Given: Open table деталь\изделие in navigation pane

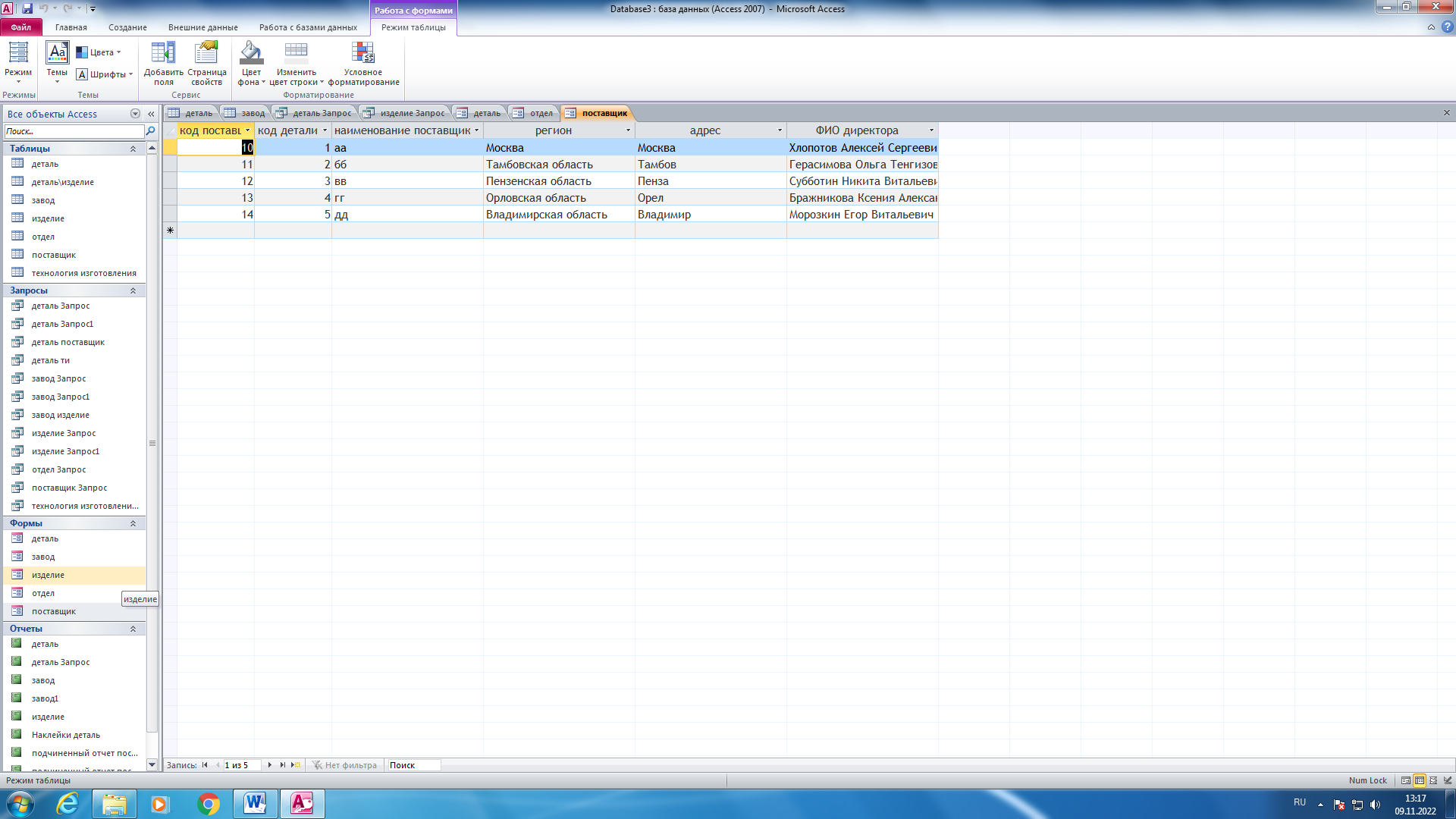Looking at the screenshot, I should coord(75,182).
